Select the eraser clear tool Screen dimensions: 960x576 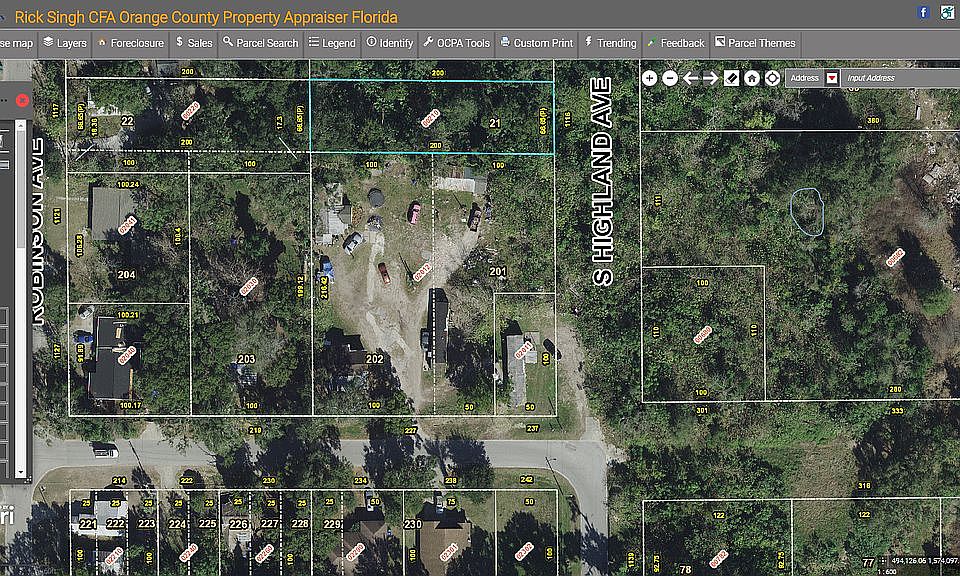click(x=732, y=78)
